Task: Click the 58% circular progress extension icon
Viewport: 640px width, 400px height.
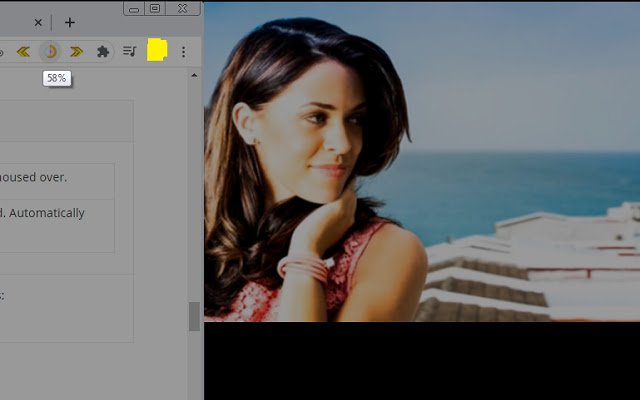Action: 50,52
